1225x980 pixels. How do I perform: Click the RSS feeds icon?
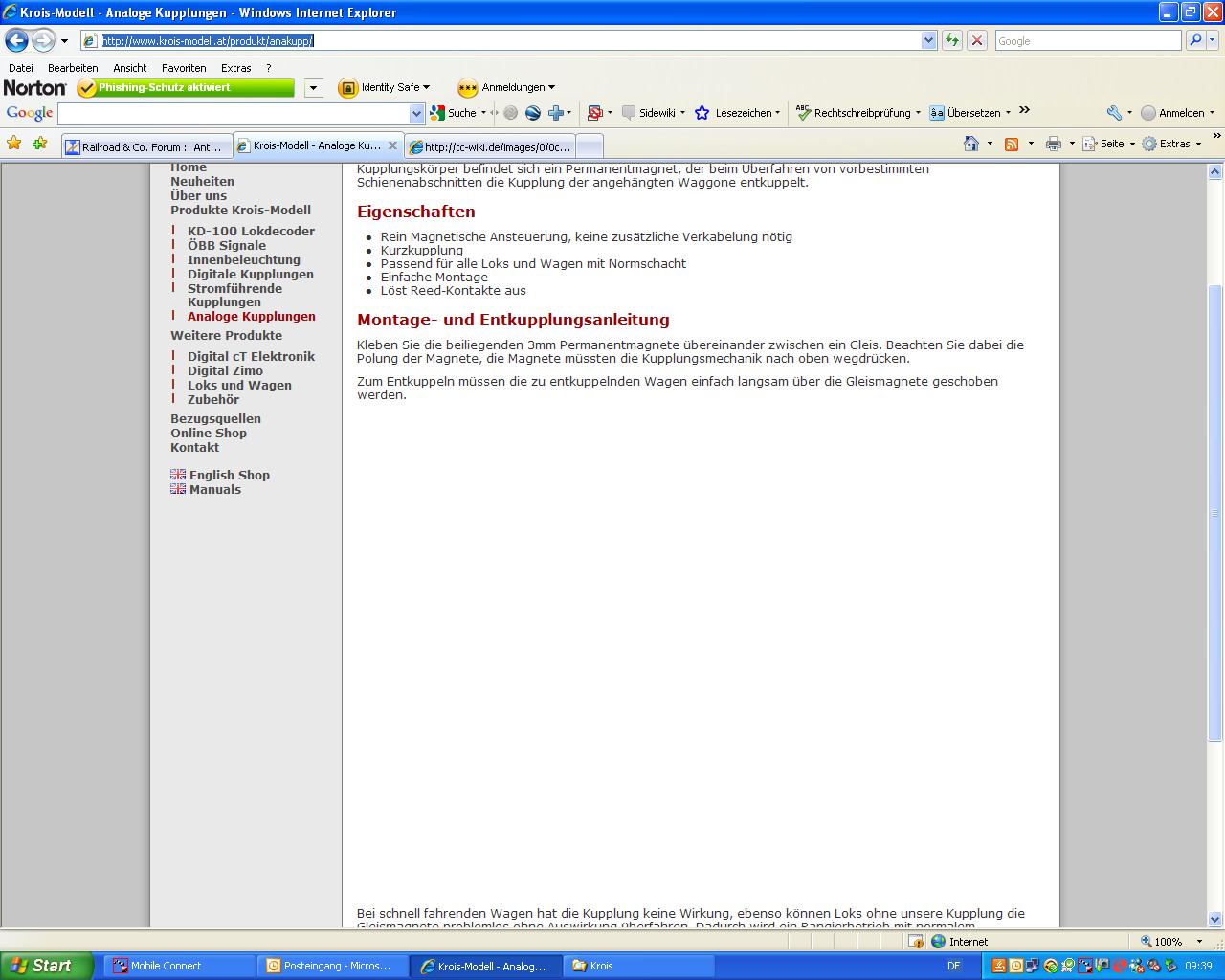click(1011, 144)
